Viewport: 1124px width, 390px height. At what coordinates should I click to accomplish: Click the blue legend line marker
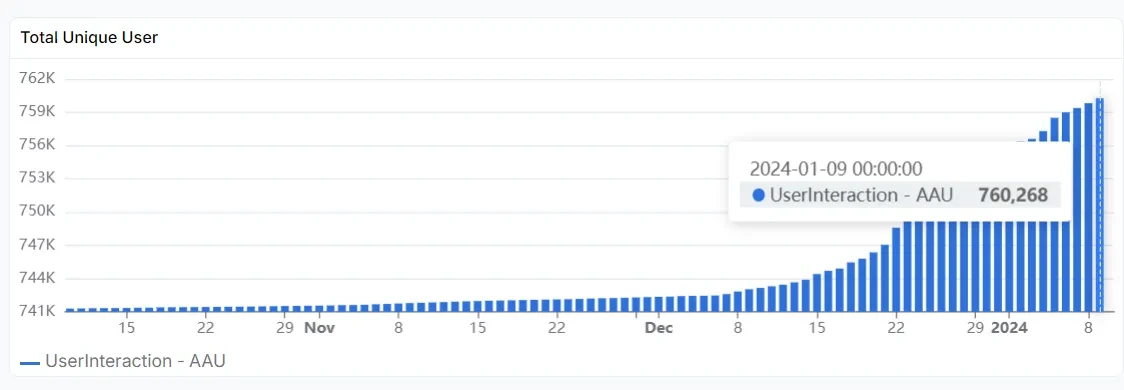click(30, 363)
